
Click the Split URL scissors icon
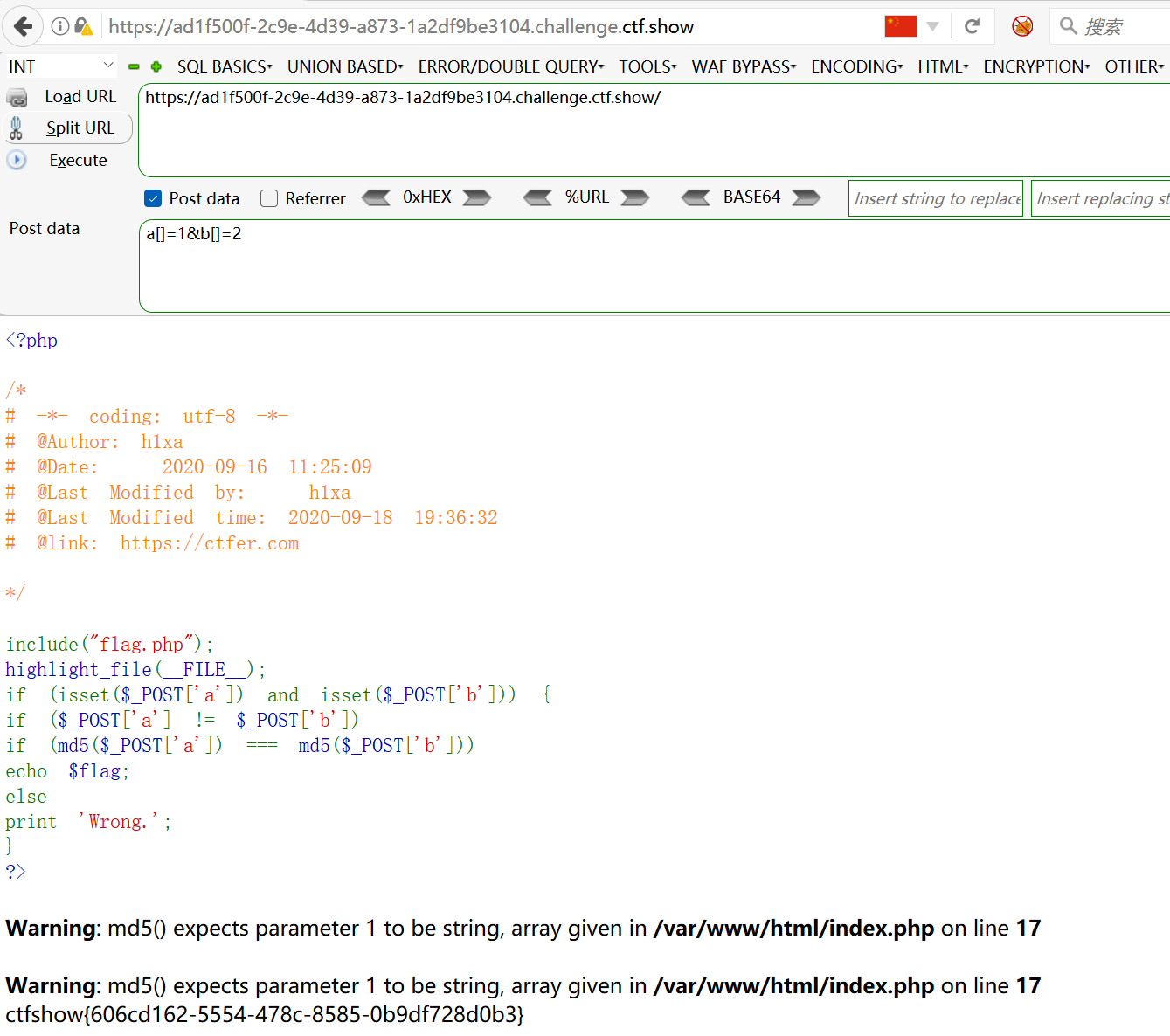16,128
